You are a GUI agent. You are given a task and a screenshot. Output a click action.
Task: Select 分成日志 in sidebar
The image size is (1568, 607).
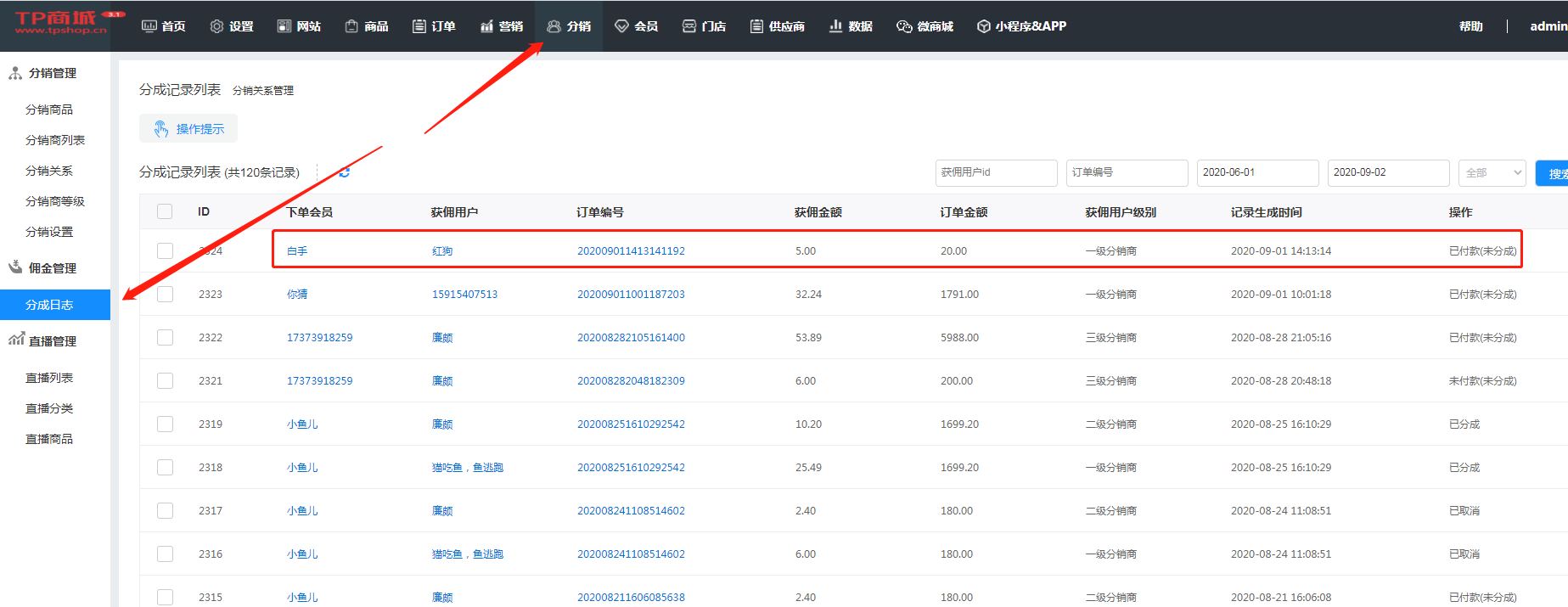(55, 305)
